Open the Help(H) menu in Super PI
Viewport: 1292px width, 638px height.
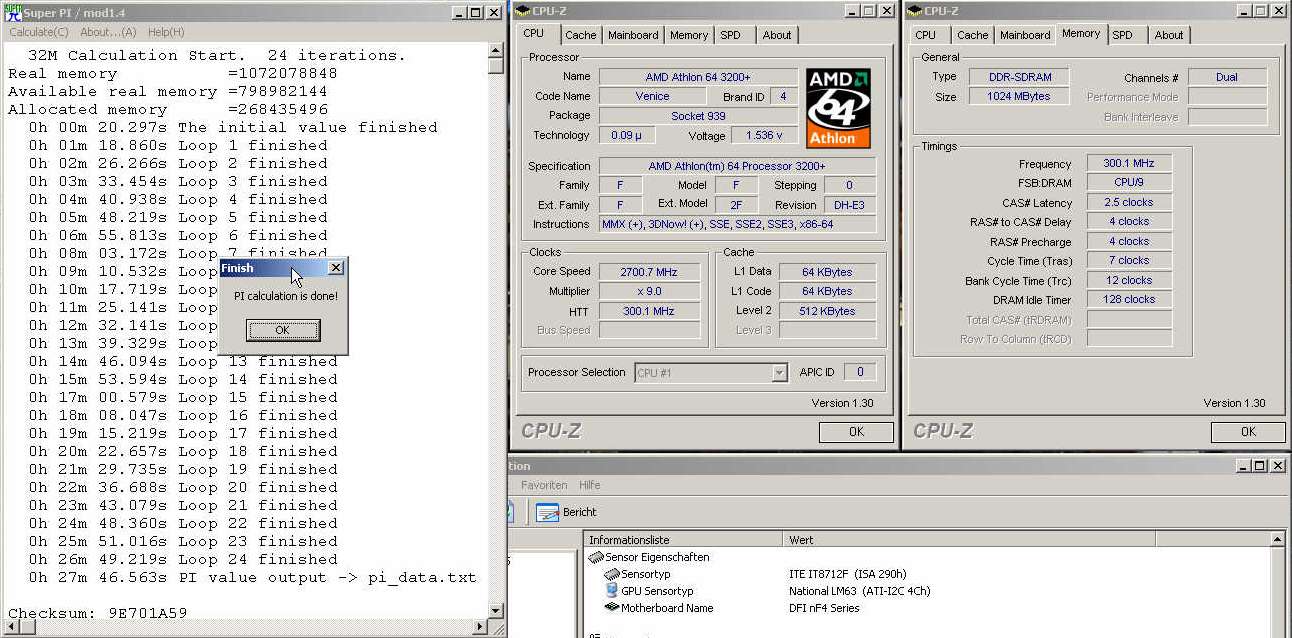point(166,32)
